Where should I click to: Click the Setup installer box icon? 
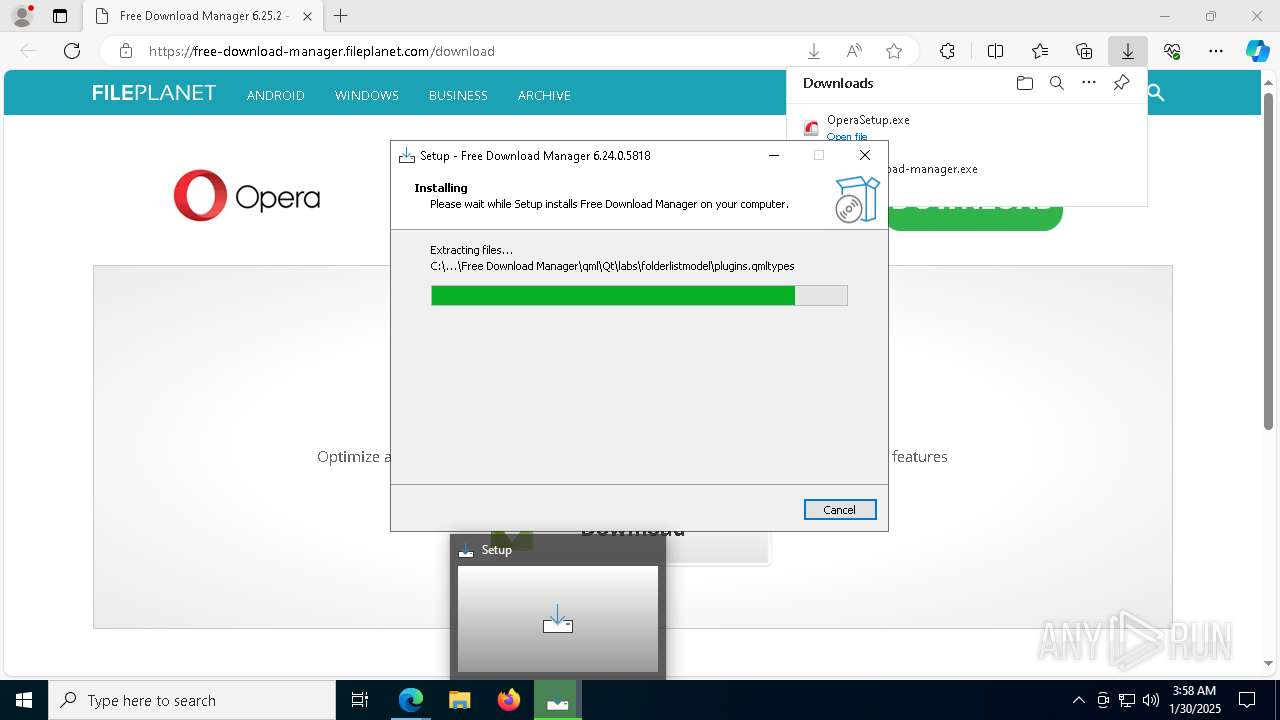(857, 199)
